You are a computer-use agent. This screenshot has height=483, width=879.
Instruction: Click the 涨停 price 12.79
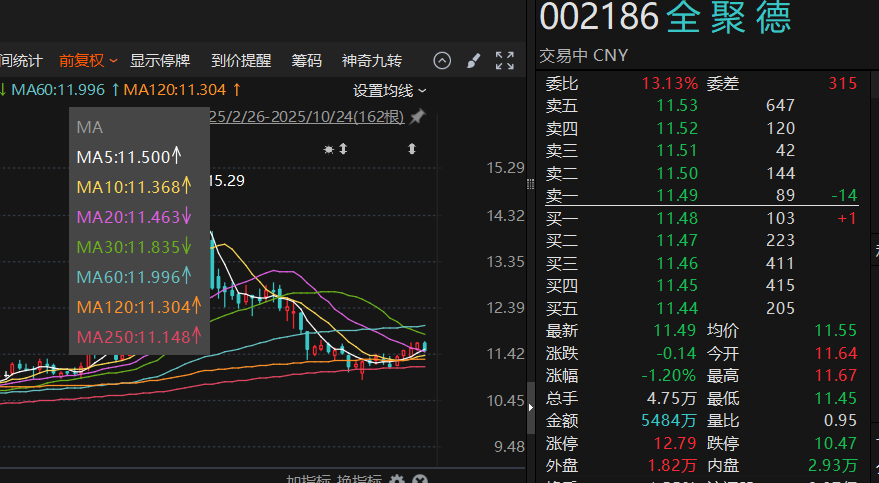click(675, 443)
